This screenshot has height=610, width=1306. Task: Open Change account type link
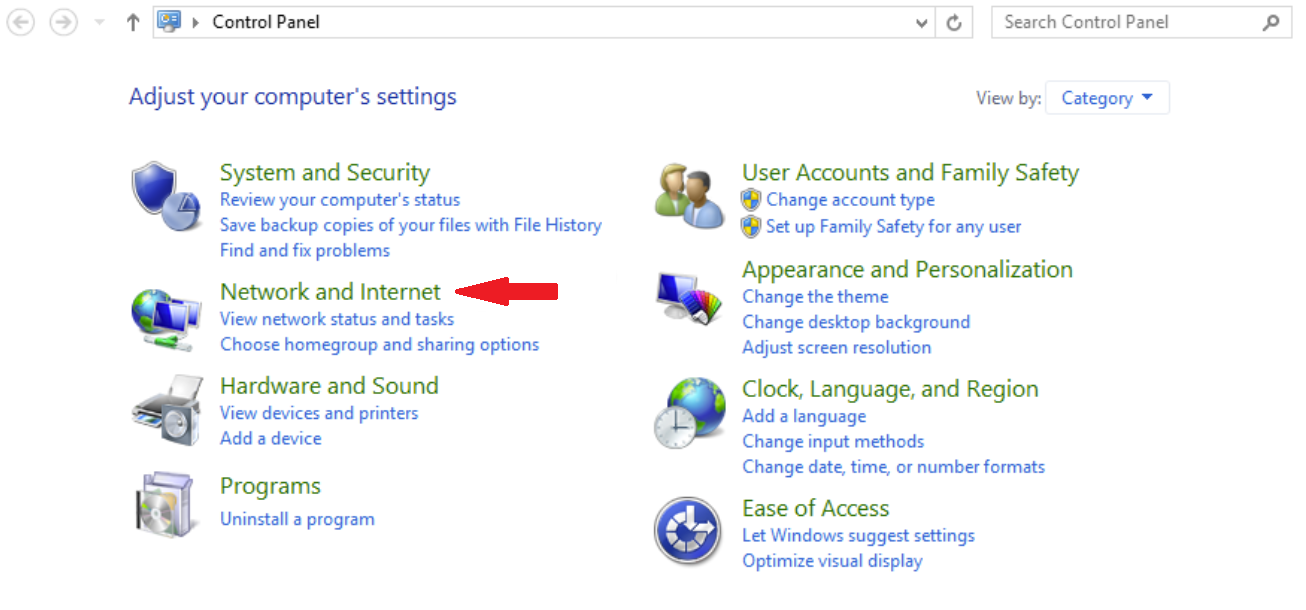tap(850, 200)
